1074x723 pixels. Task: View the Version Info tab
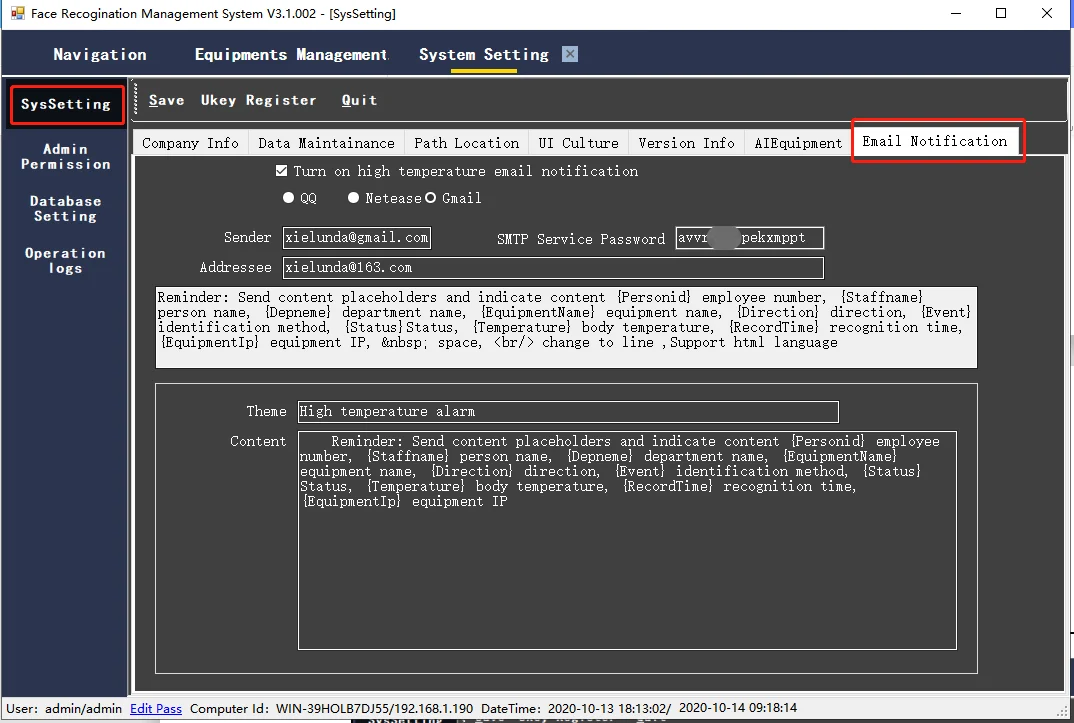point(686,143)
